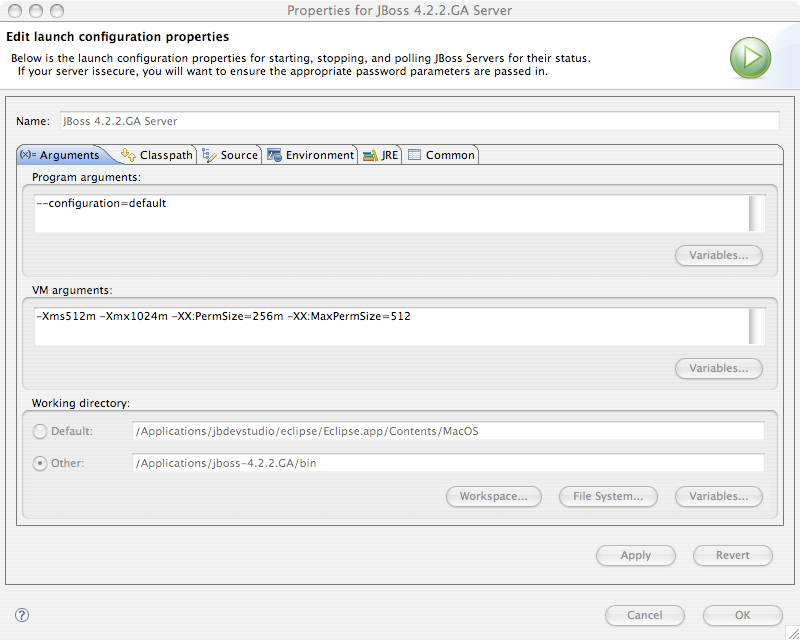Open Variables for VM arguments
Image resolution: width=800 pixels, height=640 pixels.
pos(718,368)
